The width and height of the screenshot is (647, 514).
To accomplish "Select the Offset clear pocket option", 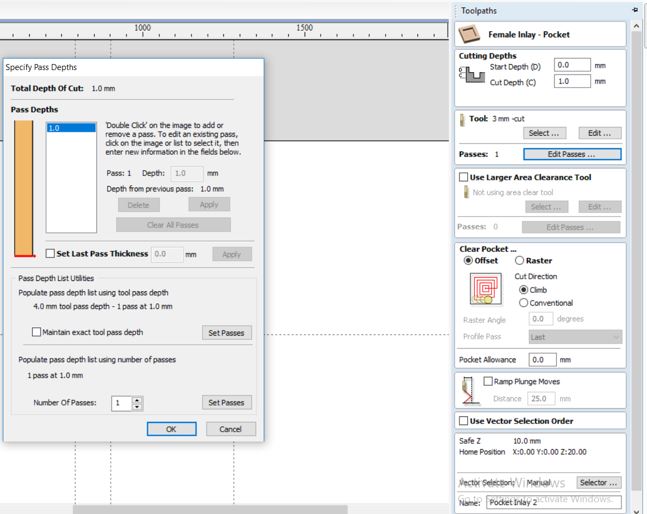I will (468, 260).
